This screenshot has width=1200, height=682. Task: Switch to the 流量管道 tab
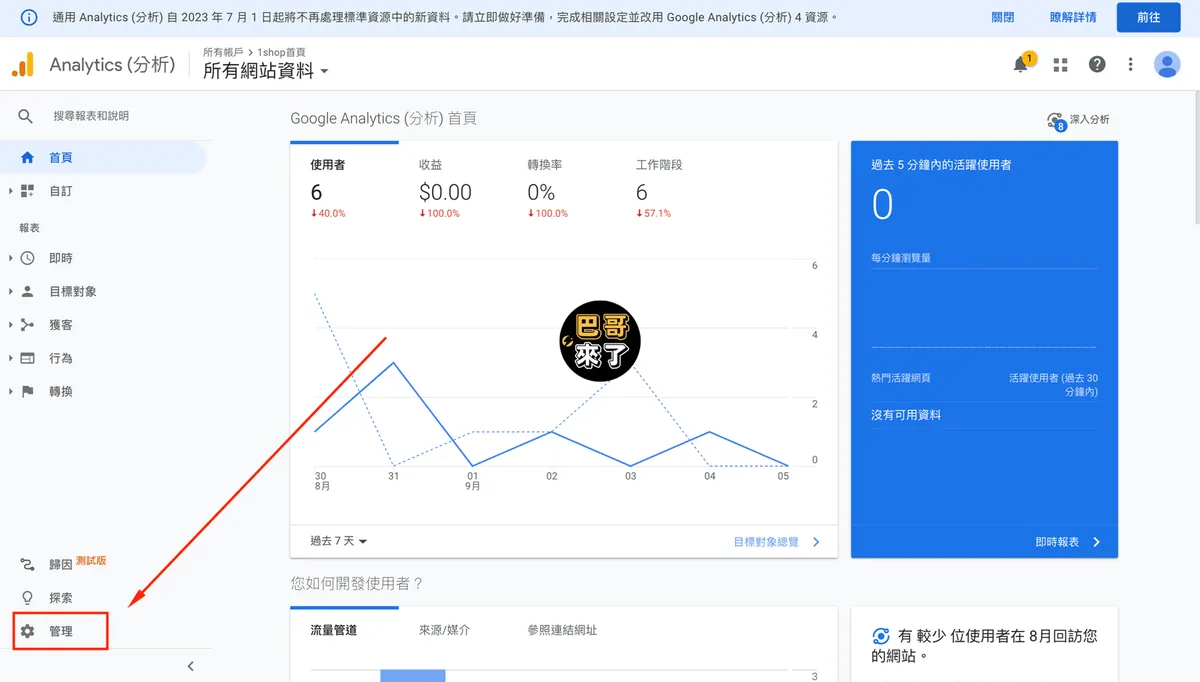click(345, 630)
